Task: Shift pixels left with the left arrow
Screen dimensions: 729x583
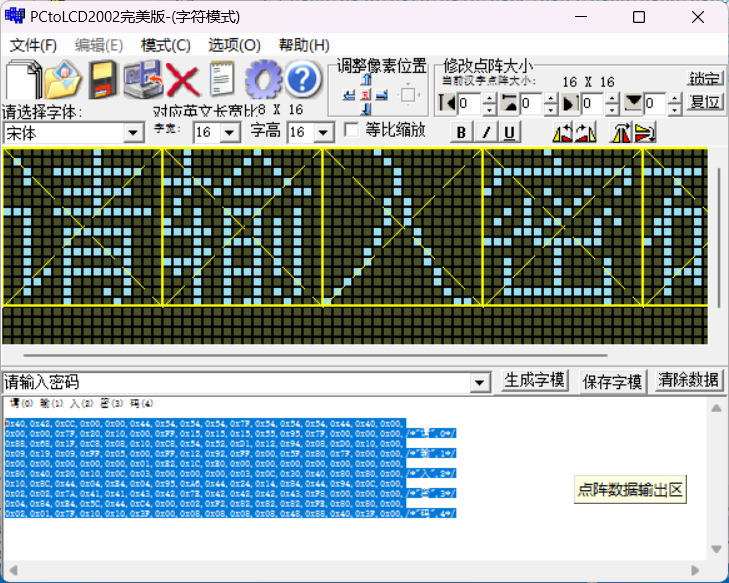Action: click(349, 95)
